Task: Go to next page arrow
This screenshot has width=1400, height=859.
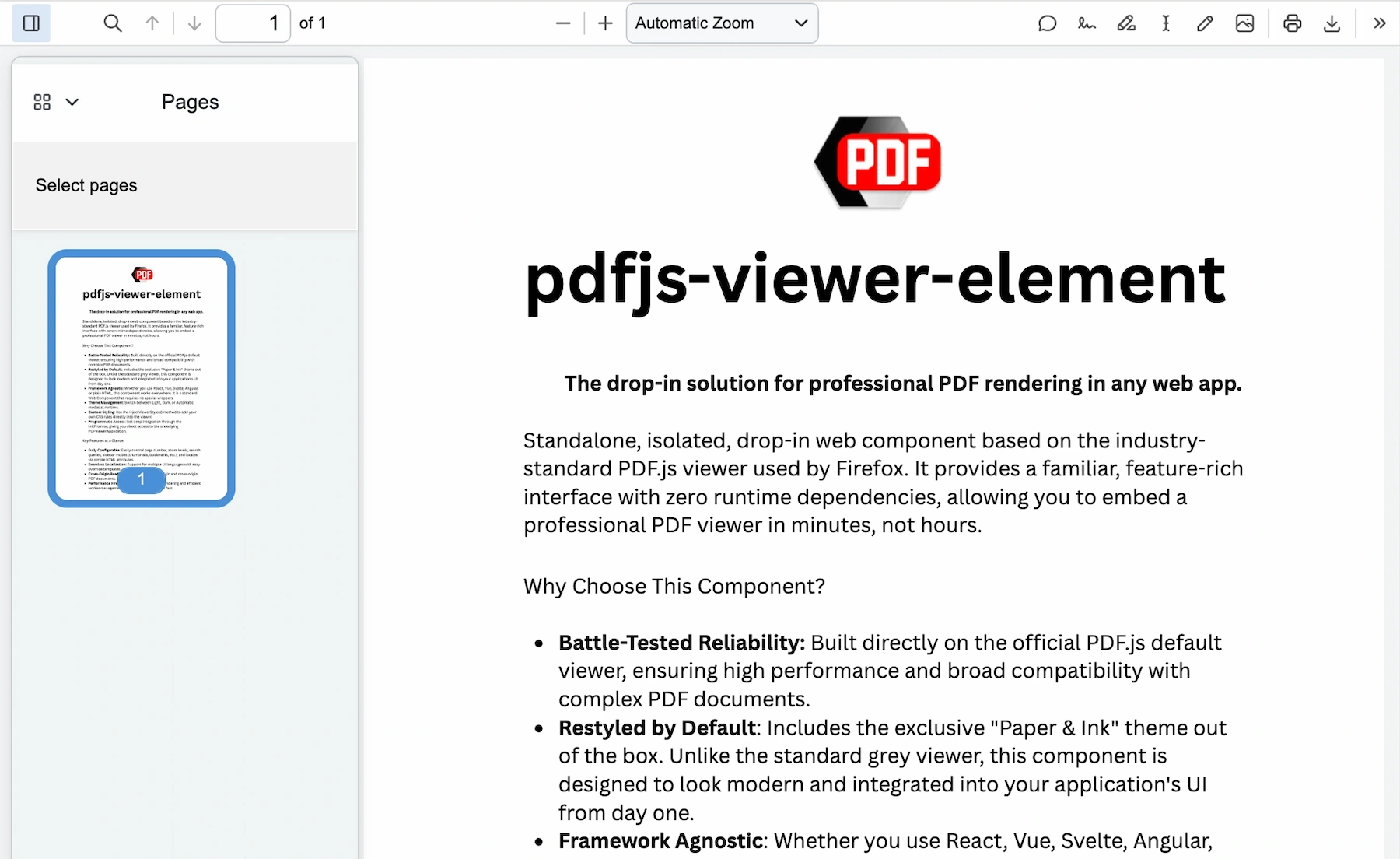Action: [x=194, y=23]
